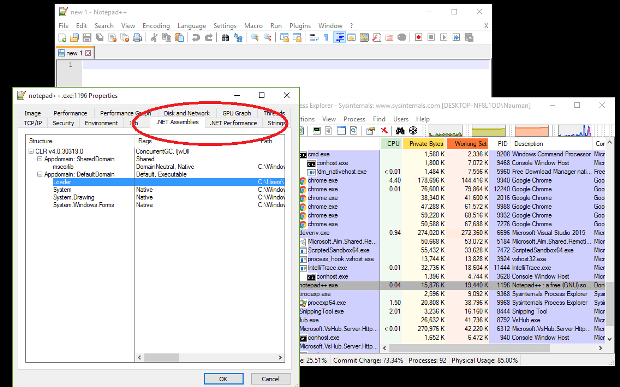Click the Structure column header in Properties
620x387 pixels.
tap(80, 141)
